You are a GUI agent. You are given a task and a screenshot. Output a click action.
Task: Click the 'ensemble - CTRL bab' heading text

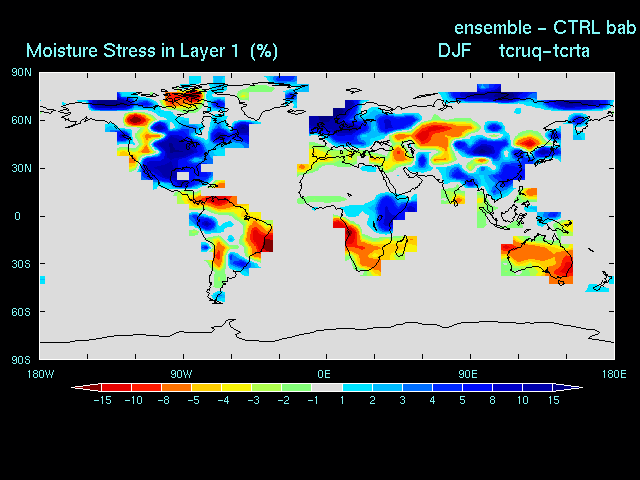point(545,26)
